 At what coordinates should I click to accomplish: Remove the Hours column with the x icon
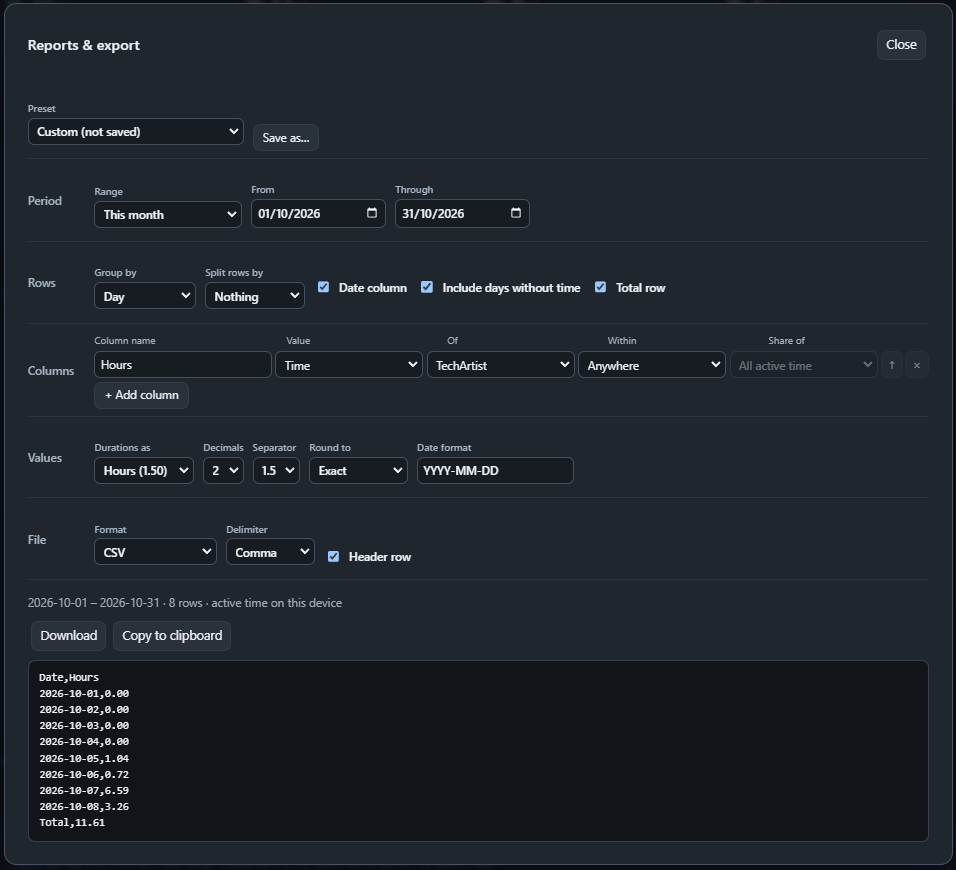917,365
